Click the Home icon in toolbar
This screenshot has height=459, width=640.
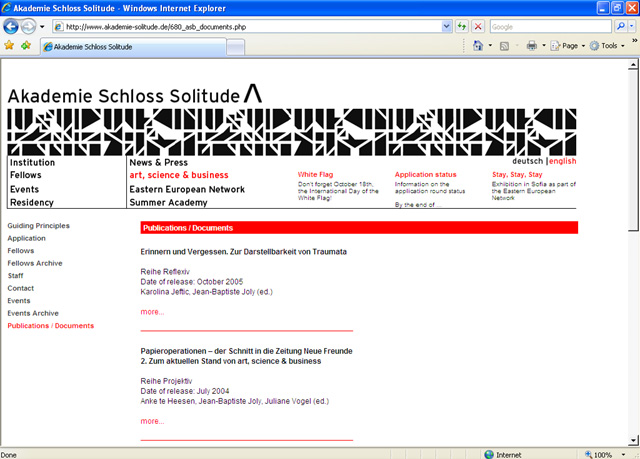coord(478,45)
